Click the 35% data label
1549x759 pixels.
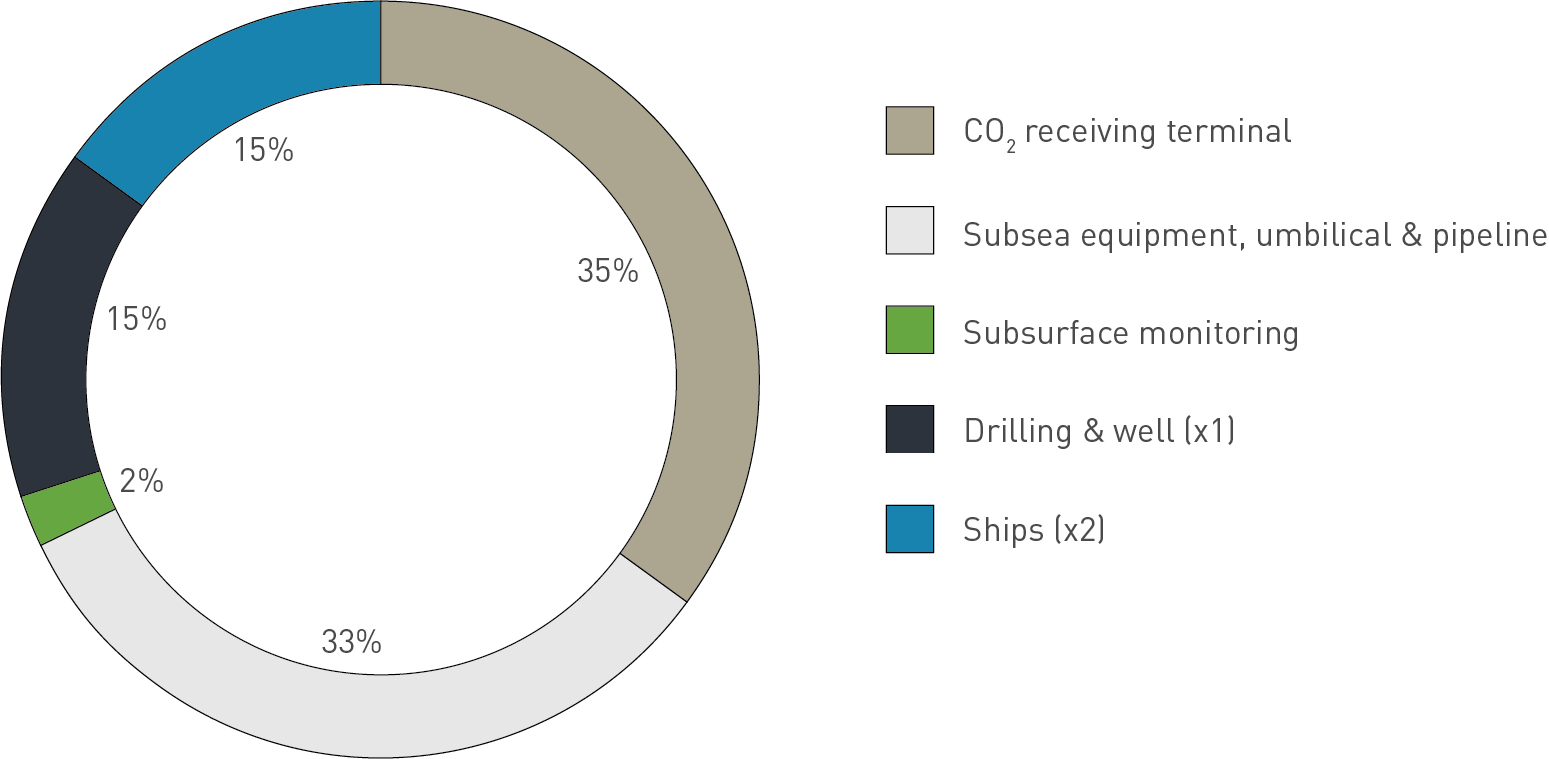[607, 271]
